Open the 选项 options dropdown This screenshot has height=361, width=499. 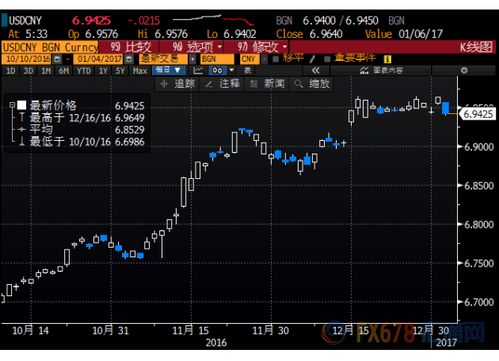coord(196,47)
